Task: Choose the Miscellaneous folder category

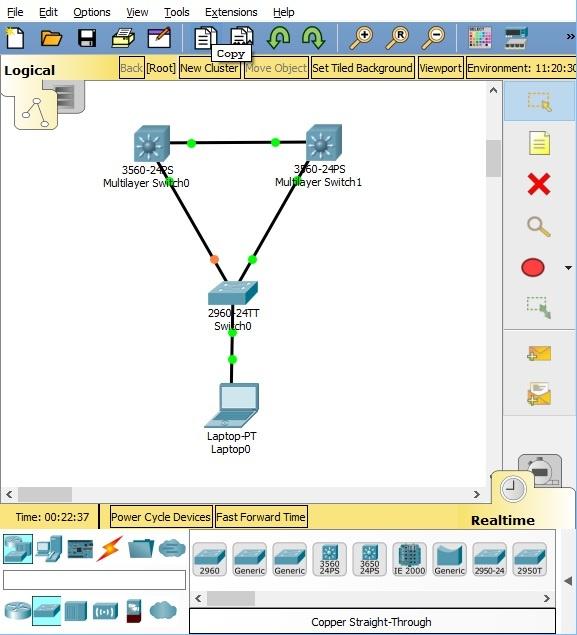Action: click(141, 548)
